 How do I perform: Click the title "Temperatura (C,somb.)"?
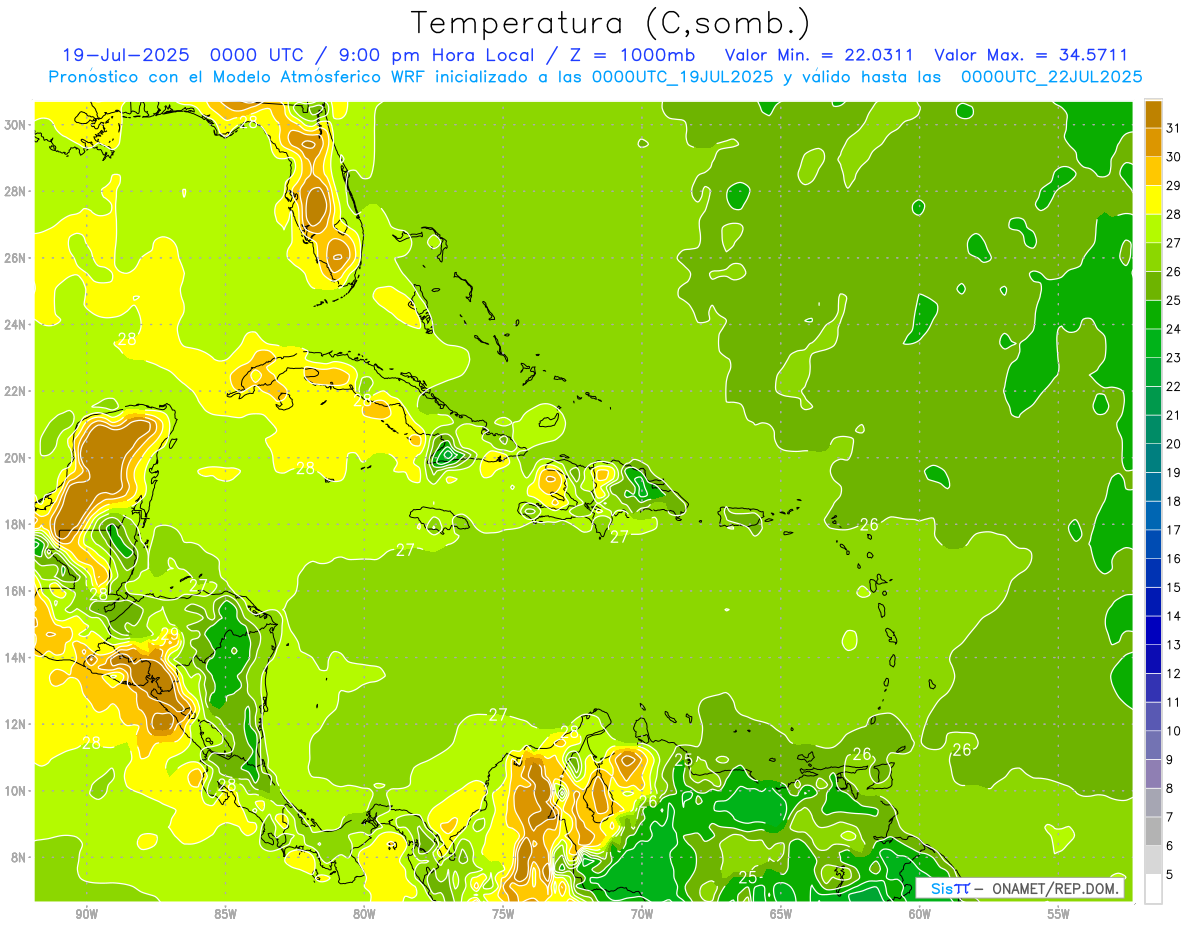pyautogui.click(x=610, y=23)
